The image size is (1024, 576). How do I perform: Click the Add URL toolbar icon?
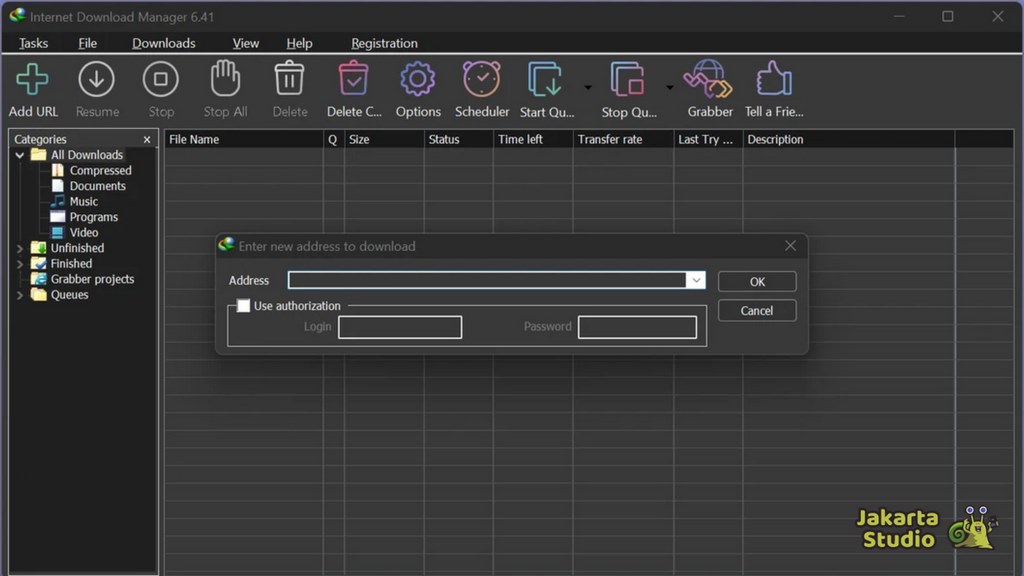32,79
